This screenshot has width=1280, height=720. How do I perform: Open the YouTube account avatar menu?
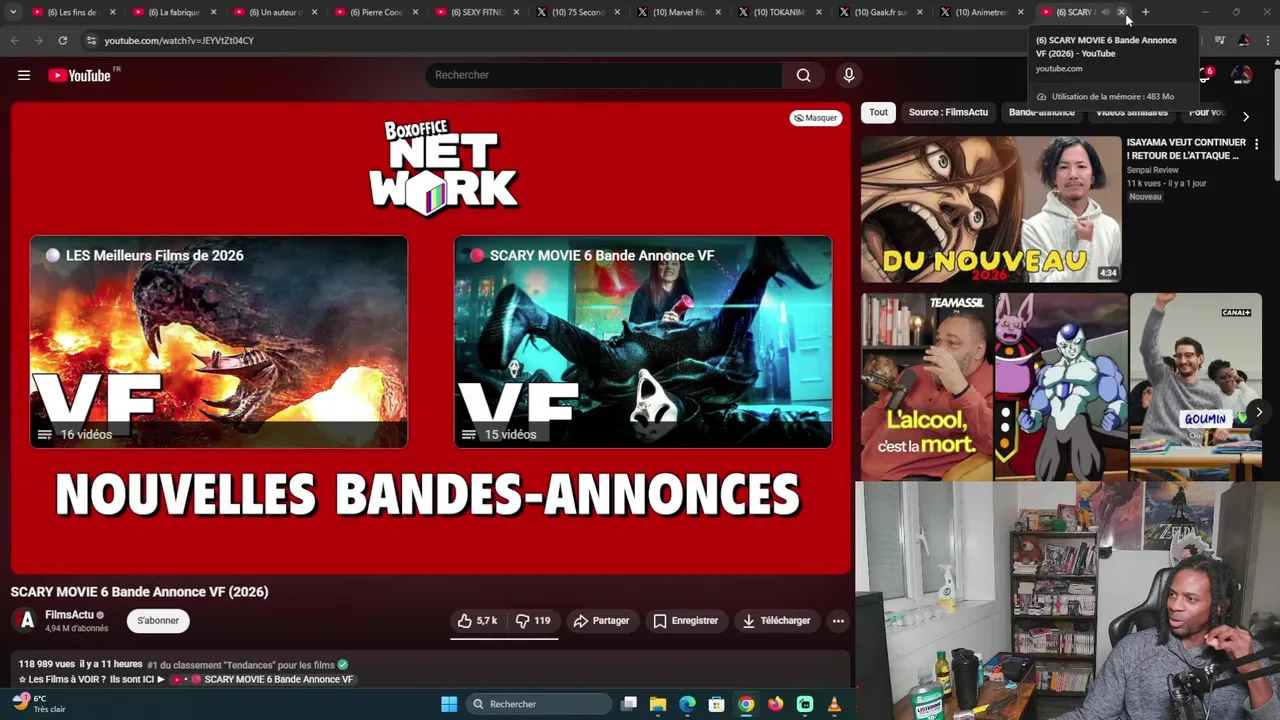click(1241, 75)
